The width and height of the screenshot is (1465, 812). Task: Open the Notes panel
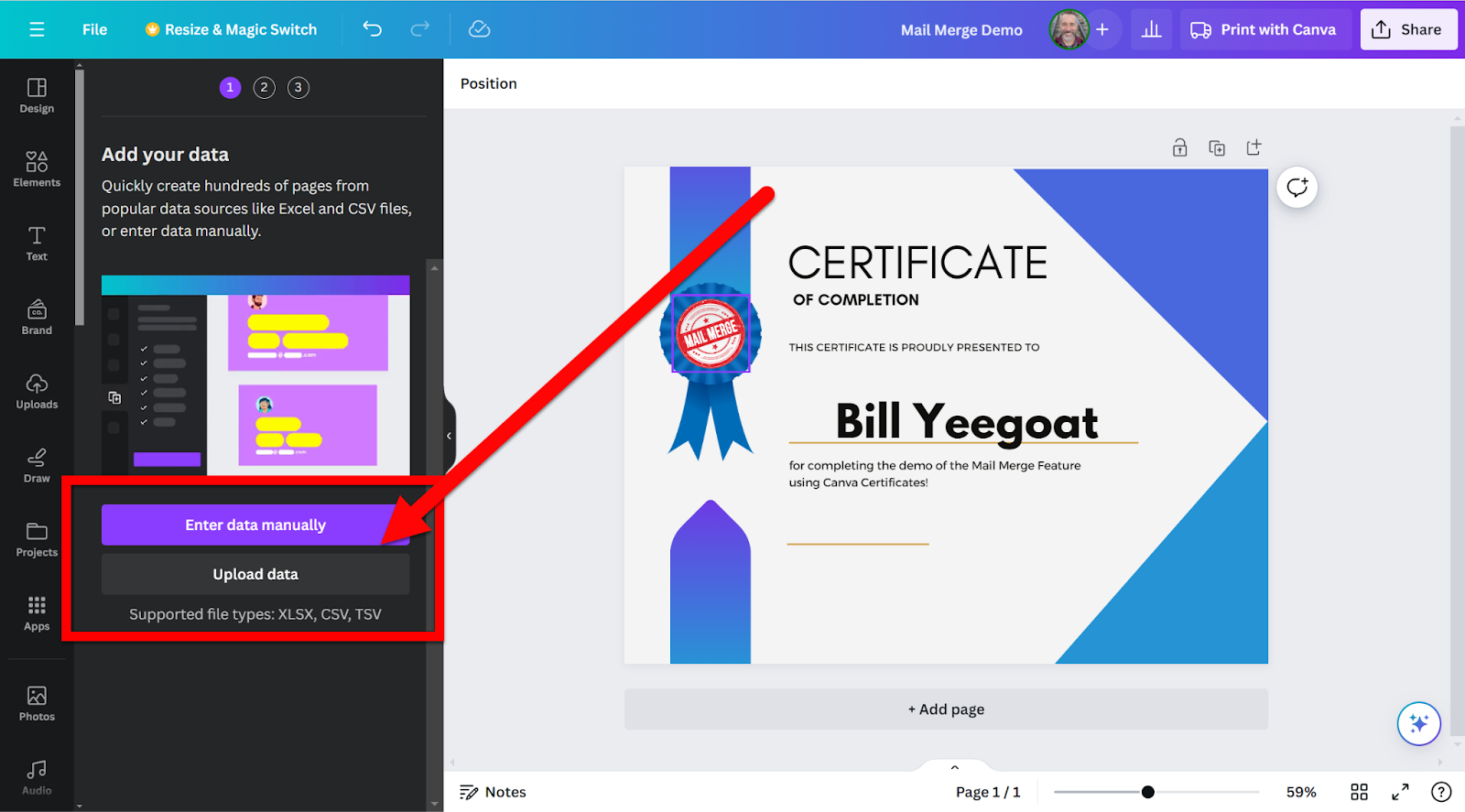[x=493, y=792]
